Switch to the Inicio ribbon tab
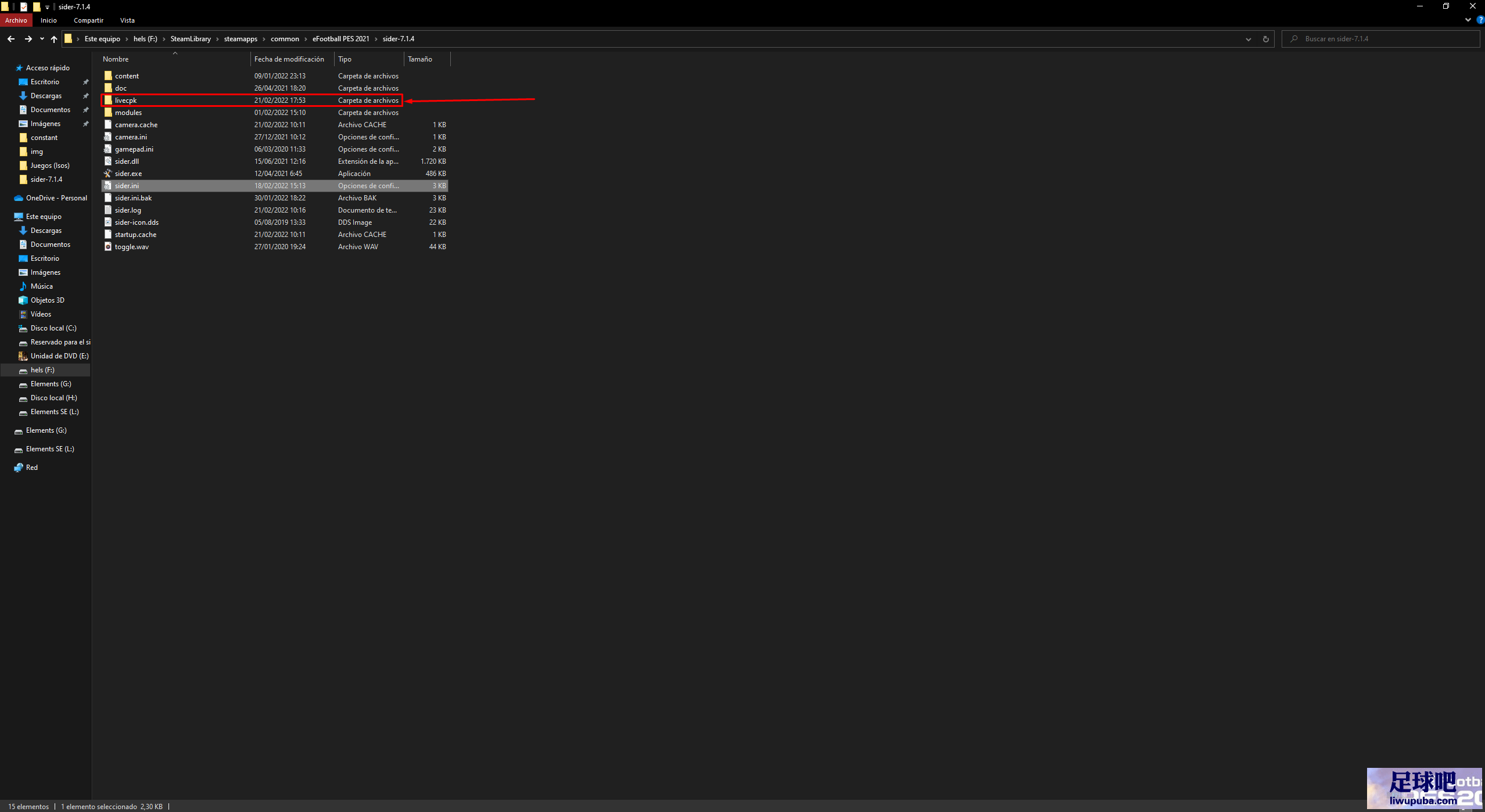 coord(49,20)
